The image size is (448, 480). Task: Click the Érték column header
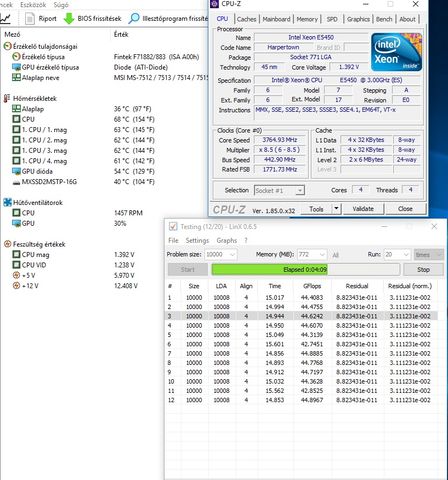point(121,34)
